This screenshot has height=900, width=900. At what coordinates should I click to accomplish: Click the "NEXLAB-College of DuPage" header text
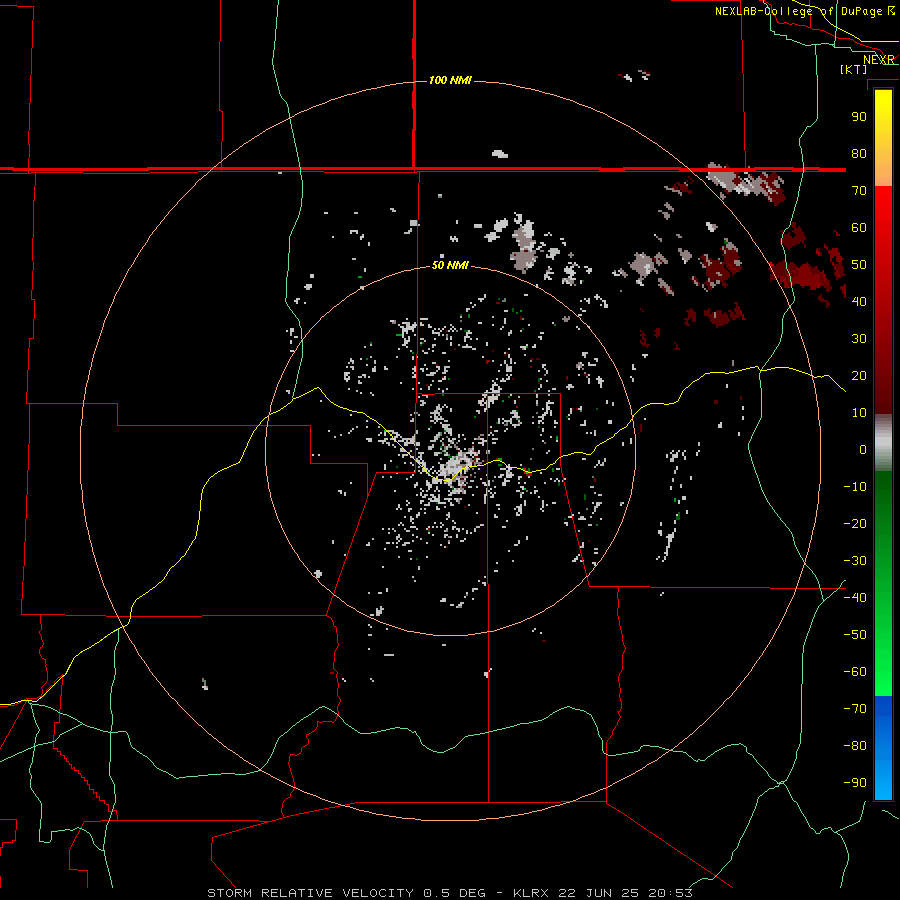coord(798,11)
